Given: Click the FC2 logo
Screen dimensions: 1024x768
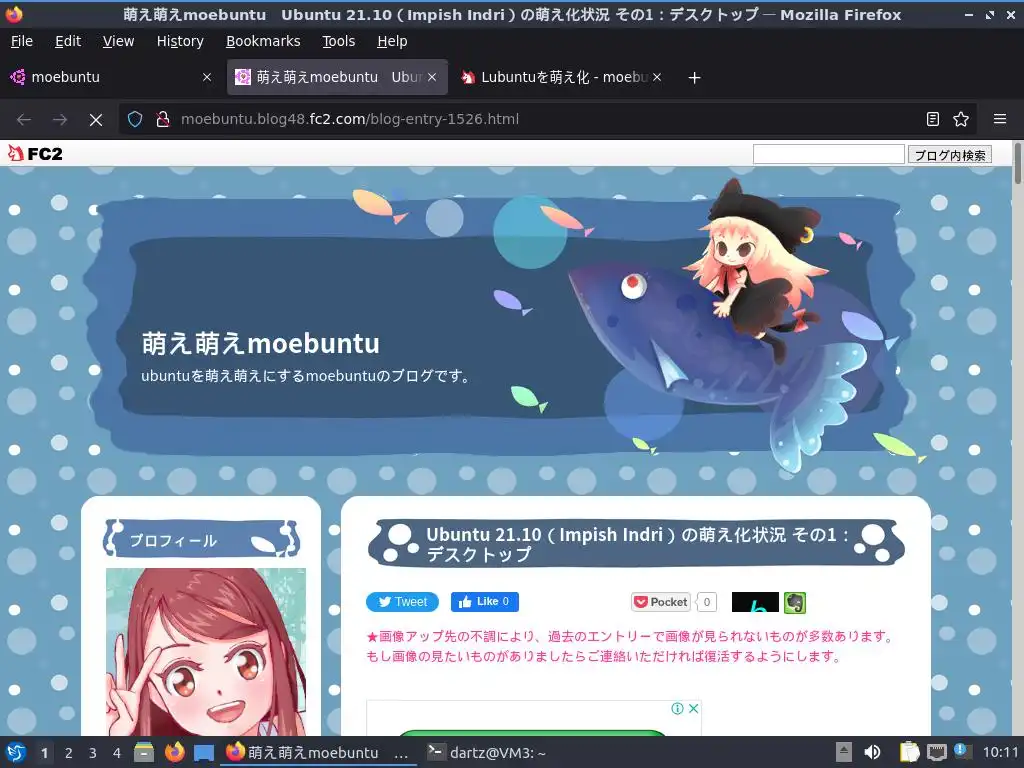Looking at the screenshot, I should point(35,153).
